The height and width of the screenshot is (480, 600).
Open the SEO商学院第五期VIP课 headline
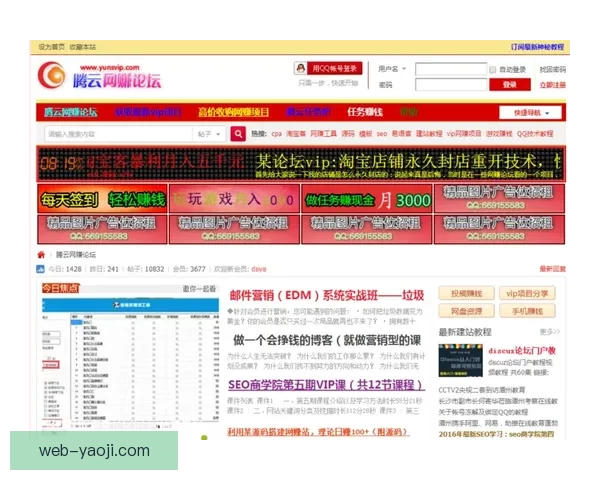pyautogui.click(x=326, y=385)
